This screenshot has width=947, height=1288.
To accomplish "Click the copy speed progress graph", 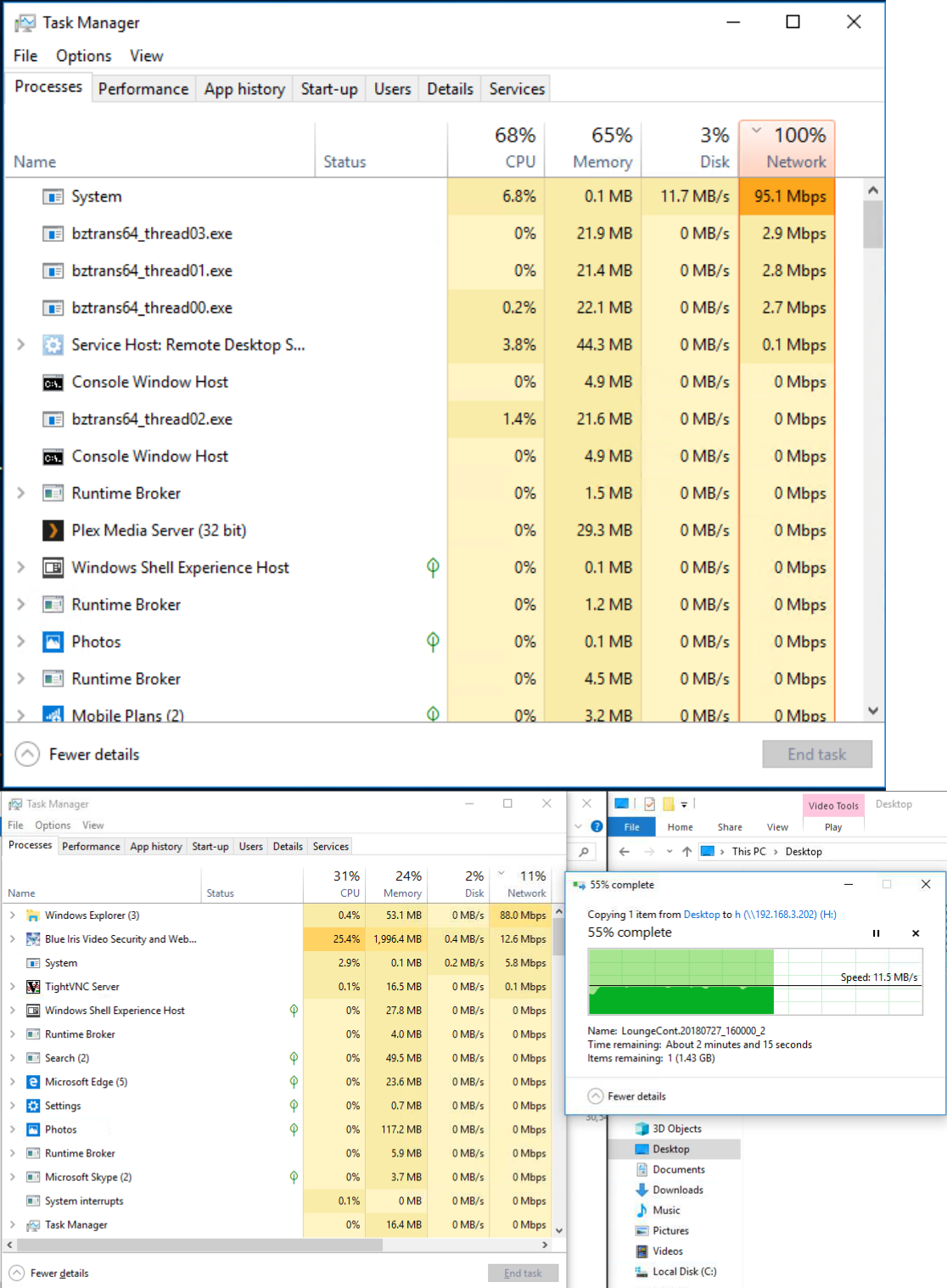I will (x=755, y=982).
